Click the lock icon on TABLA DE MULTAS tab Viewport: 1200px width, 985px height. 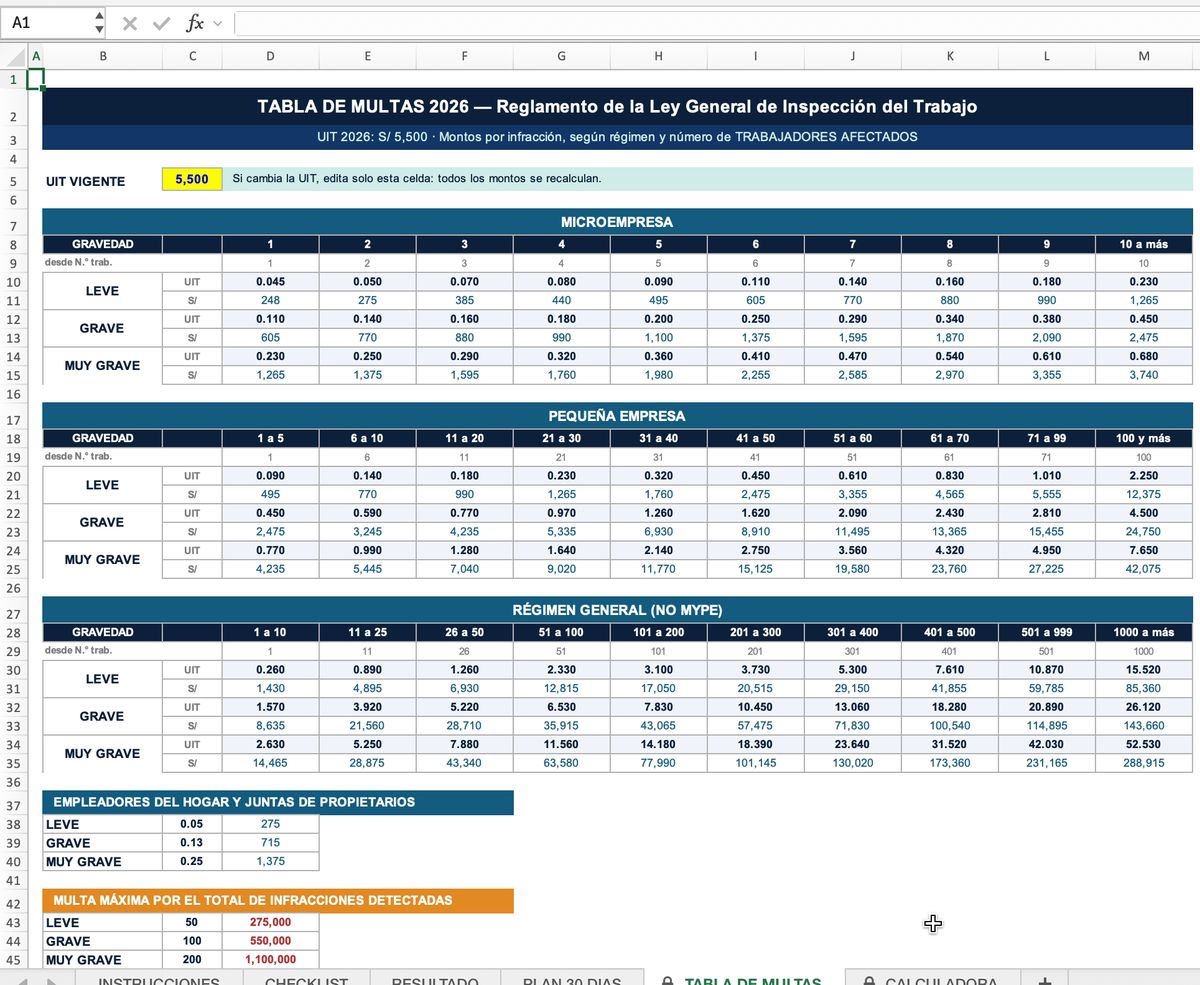668,982
